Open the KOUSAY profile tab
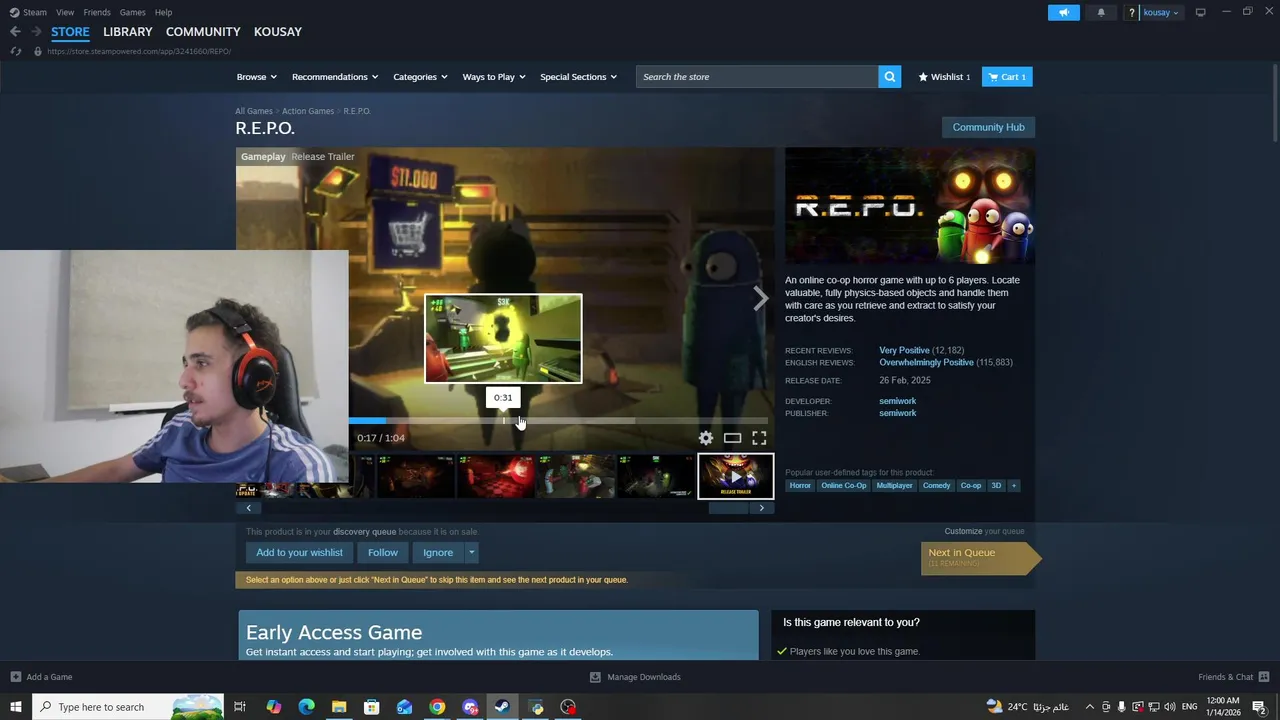This screenshot has height=720, width=1280. pos(278,32)
